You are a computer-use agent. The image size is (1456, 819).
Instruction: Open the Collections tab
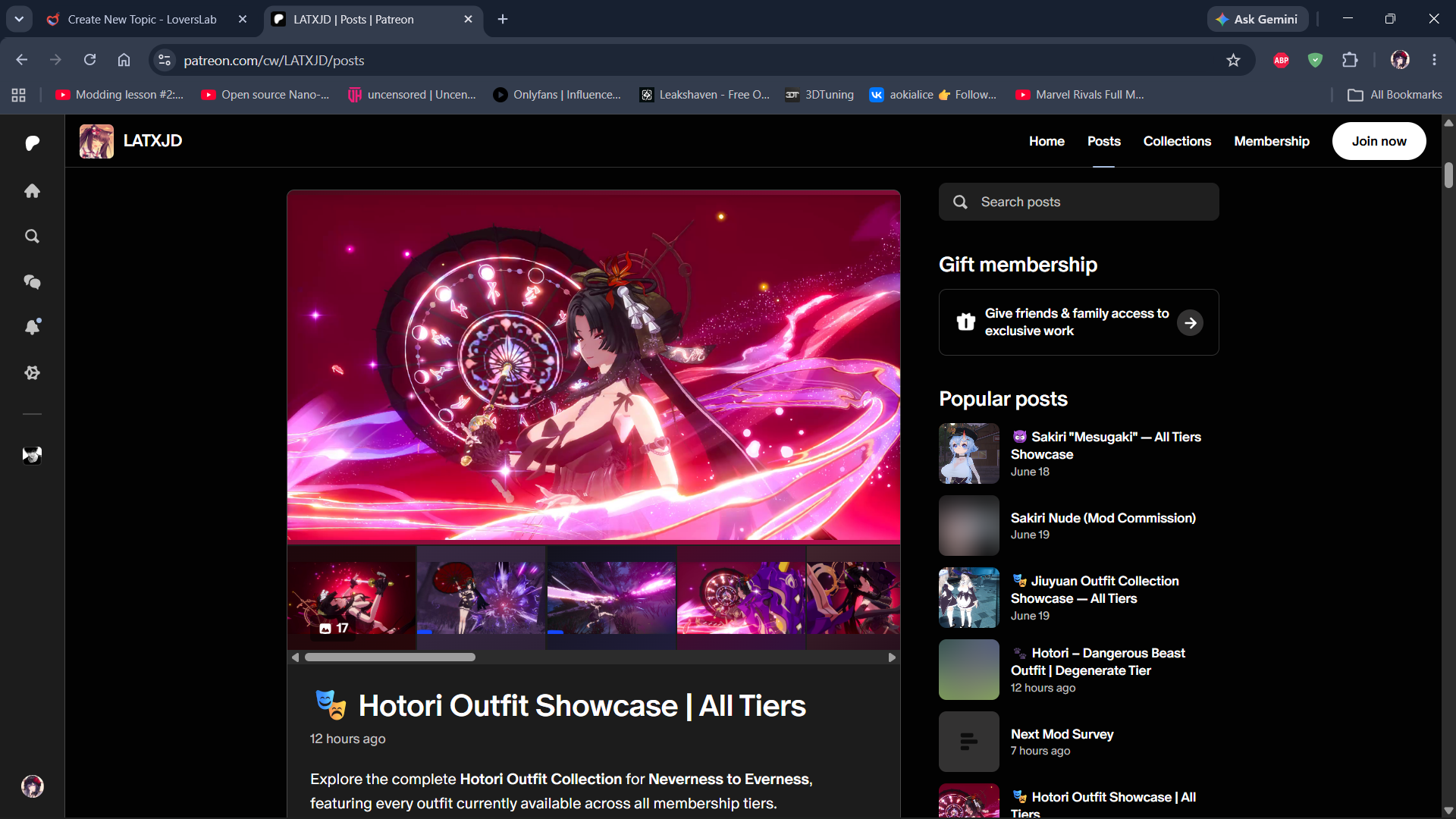[x=1177, y=141]
